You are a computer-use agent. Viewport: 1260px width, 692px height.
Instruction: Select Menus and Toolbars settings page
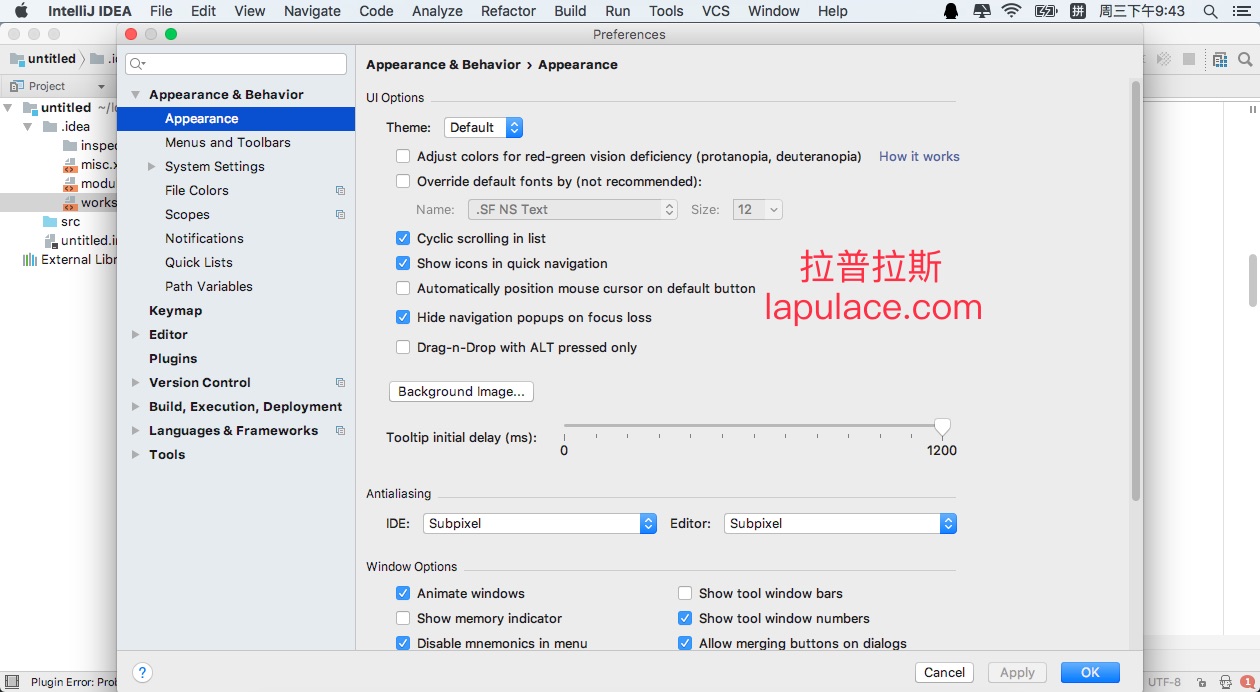pyautogui.click(x=228, y=142)
